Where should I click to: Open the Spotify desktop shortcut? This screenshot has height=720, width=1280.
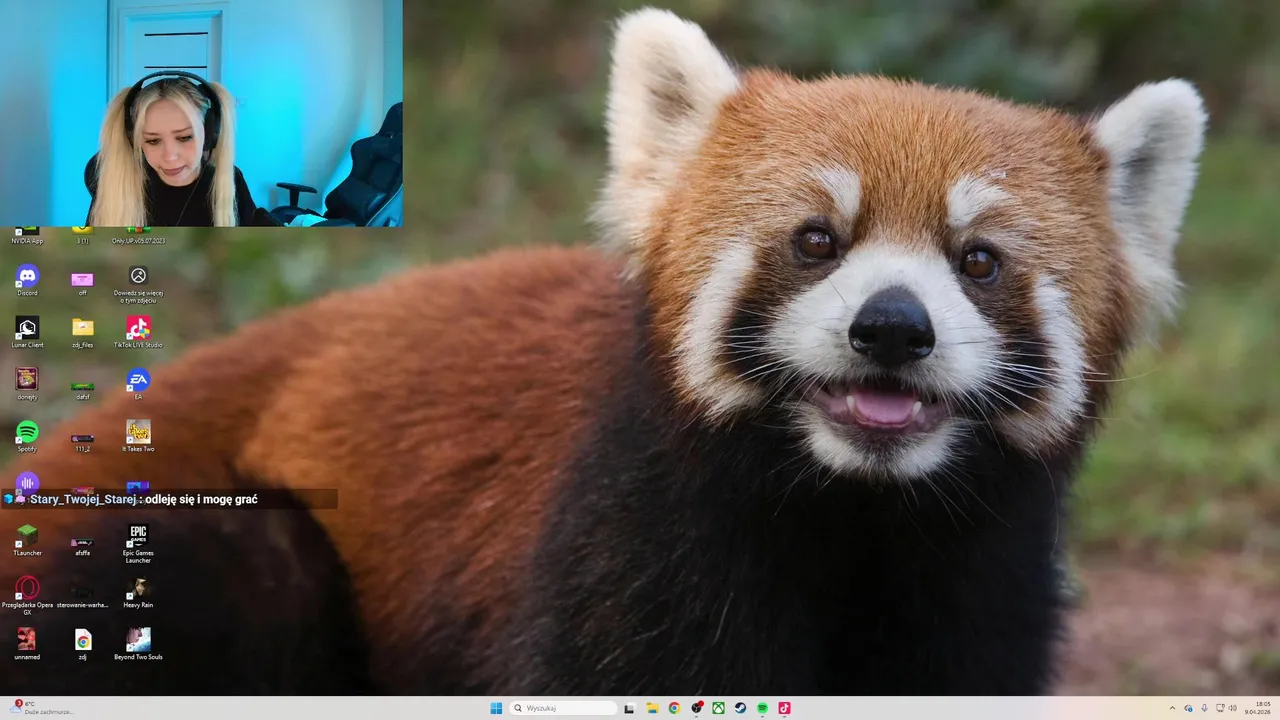(x=27, y=436)
